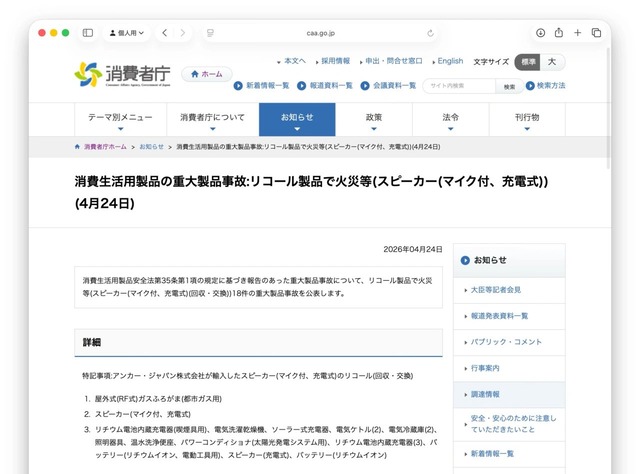640x474 pixels.
Task: Go back with the left arrow
Action: click(164, 33)
